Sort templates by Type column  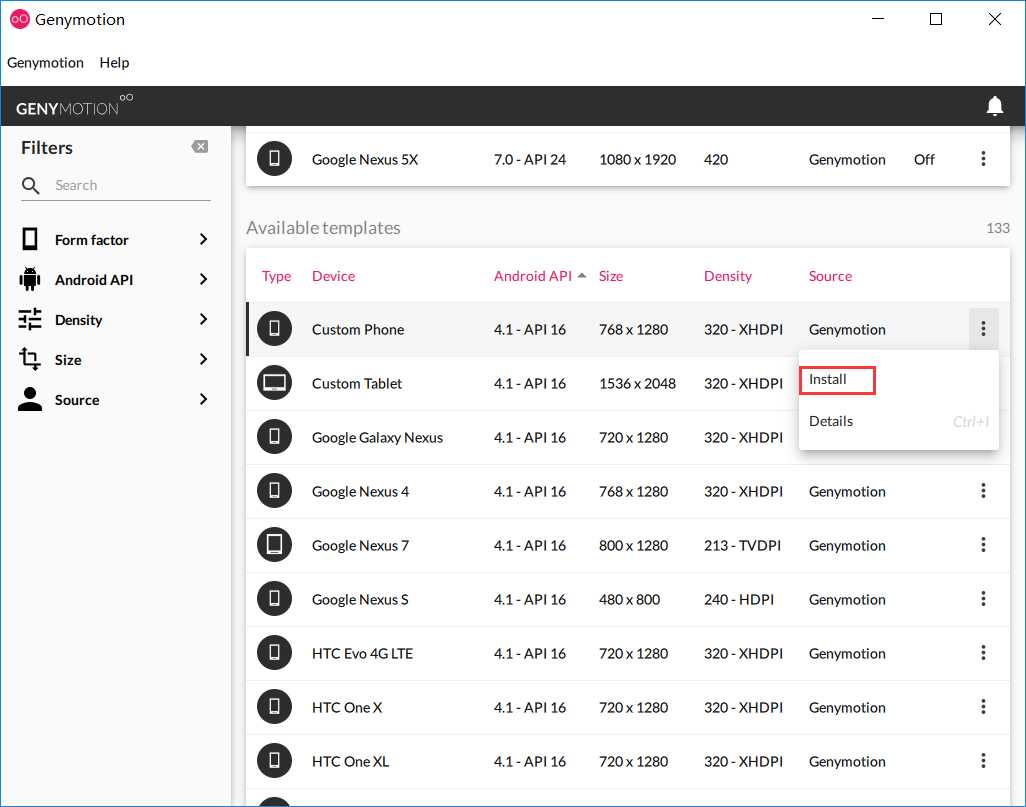[276, 276]
